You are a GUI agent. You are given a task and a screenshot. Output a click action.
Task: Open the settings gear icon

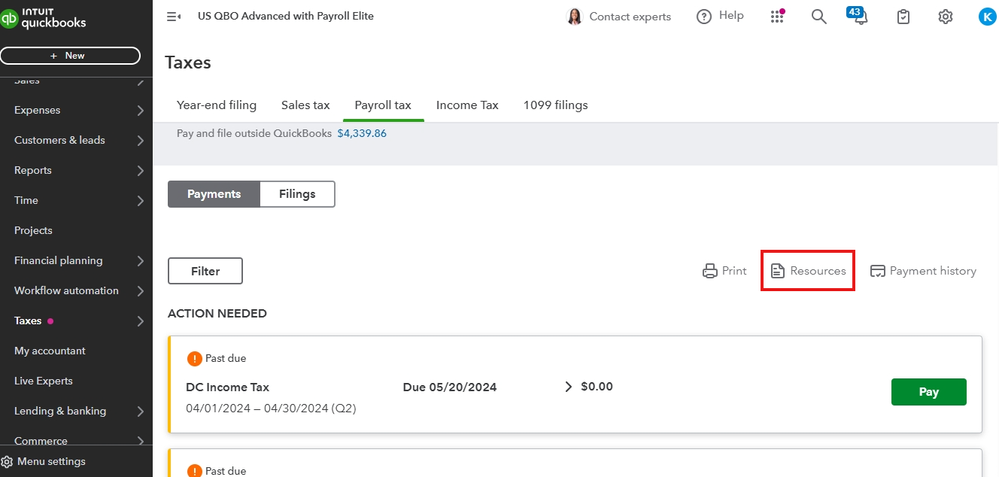945,16
